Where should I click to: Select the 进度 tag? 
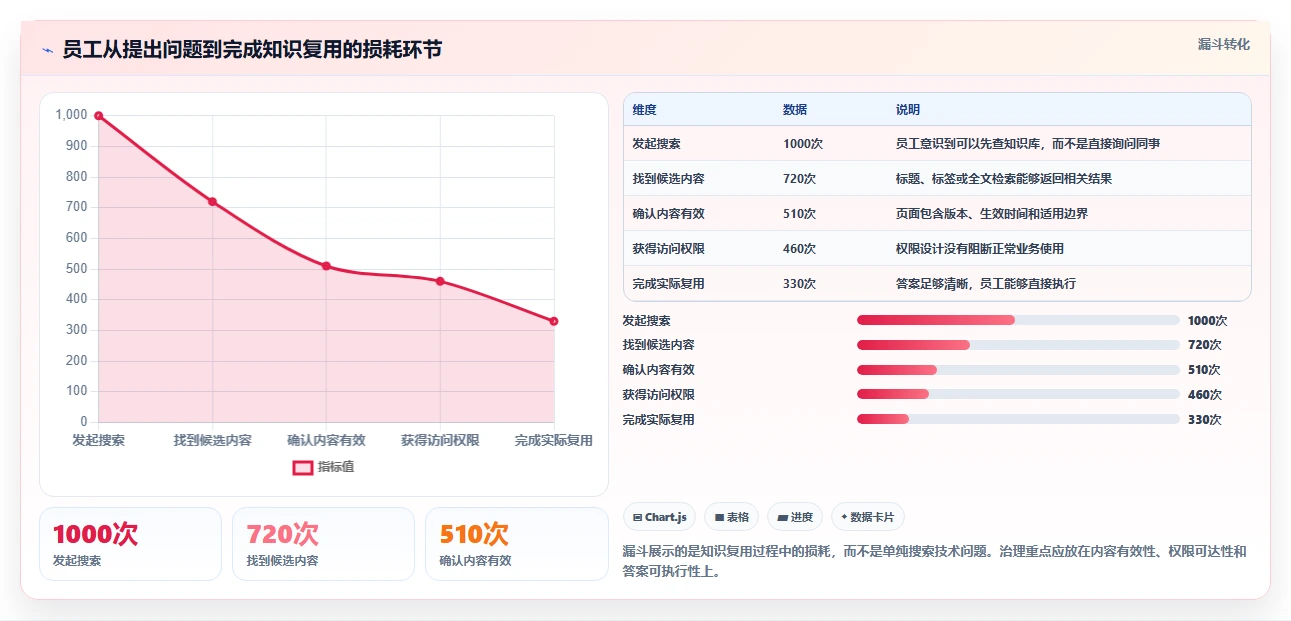pyautogui.click(x=795, y=517)
